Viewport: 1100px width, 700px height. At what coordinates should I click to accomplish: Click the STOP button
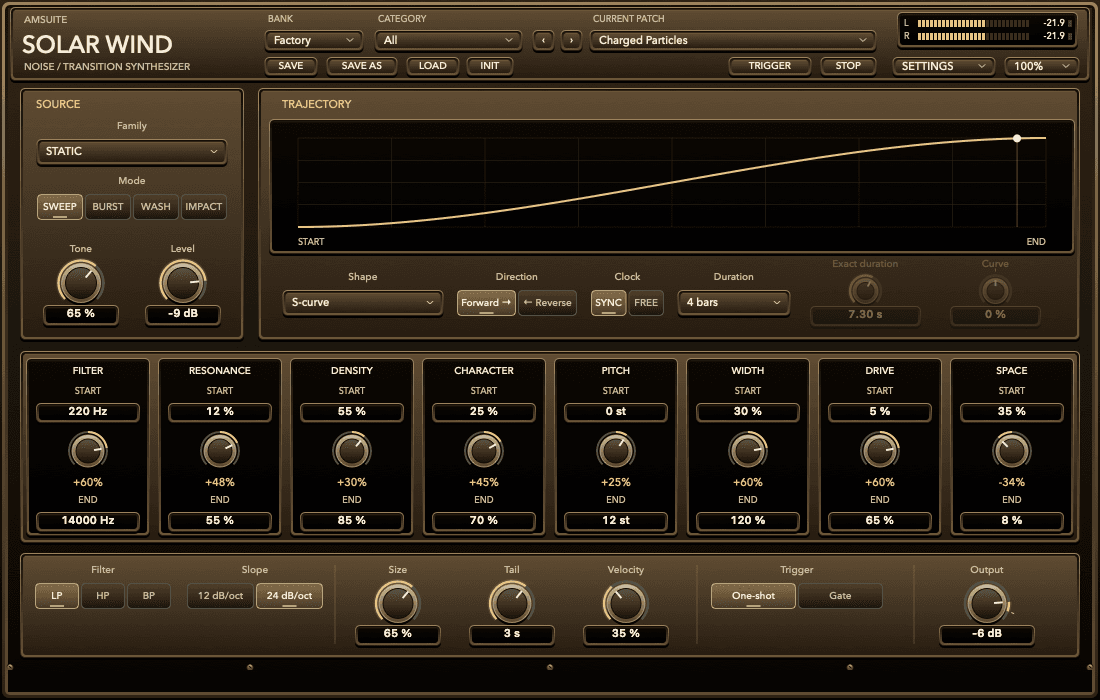pos(847,66)
